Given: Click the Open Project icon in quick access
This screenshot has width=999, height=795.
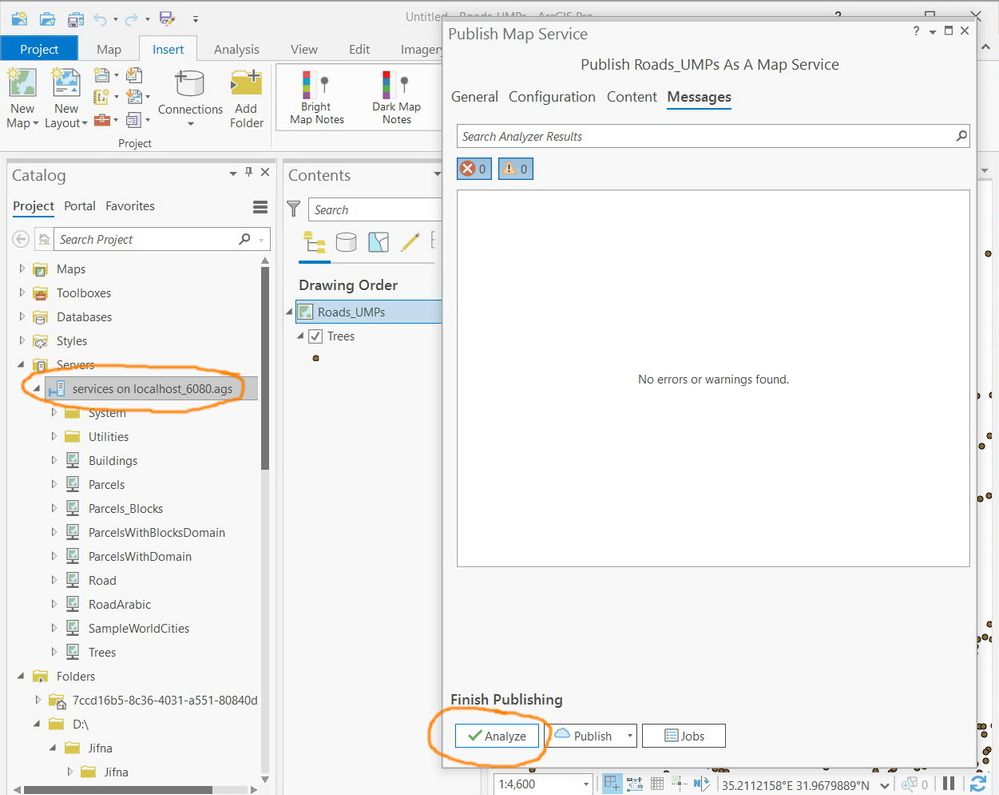Looking at the screenshot, I should click(48, 18).
